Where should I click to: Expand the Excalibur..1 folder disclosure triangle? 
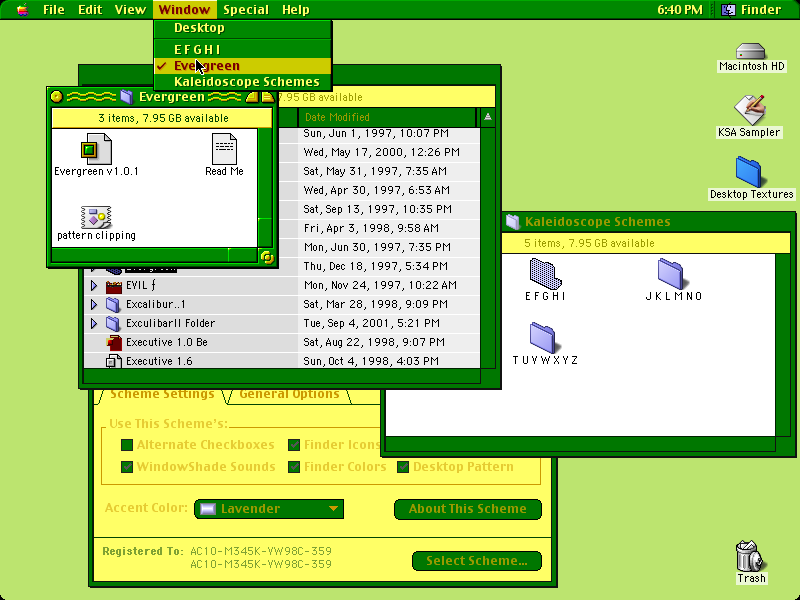click(x=94, y=305)
